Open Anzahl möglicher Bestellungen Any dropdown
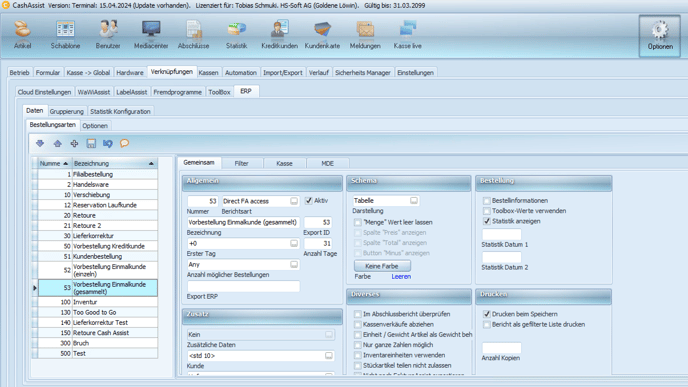 click(x=294, y=265)
